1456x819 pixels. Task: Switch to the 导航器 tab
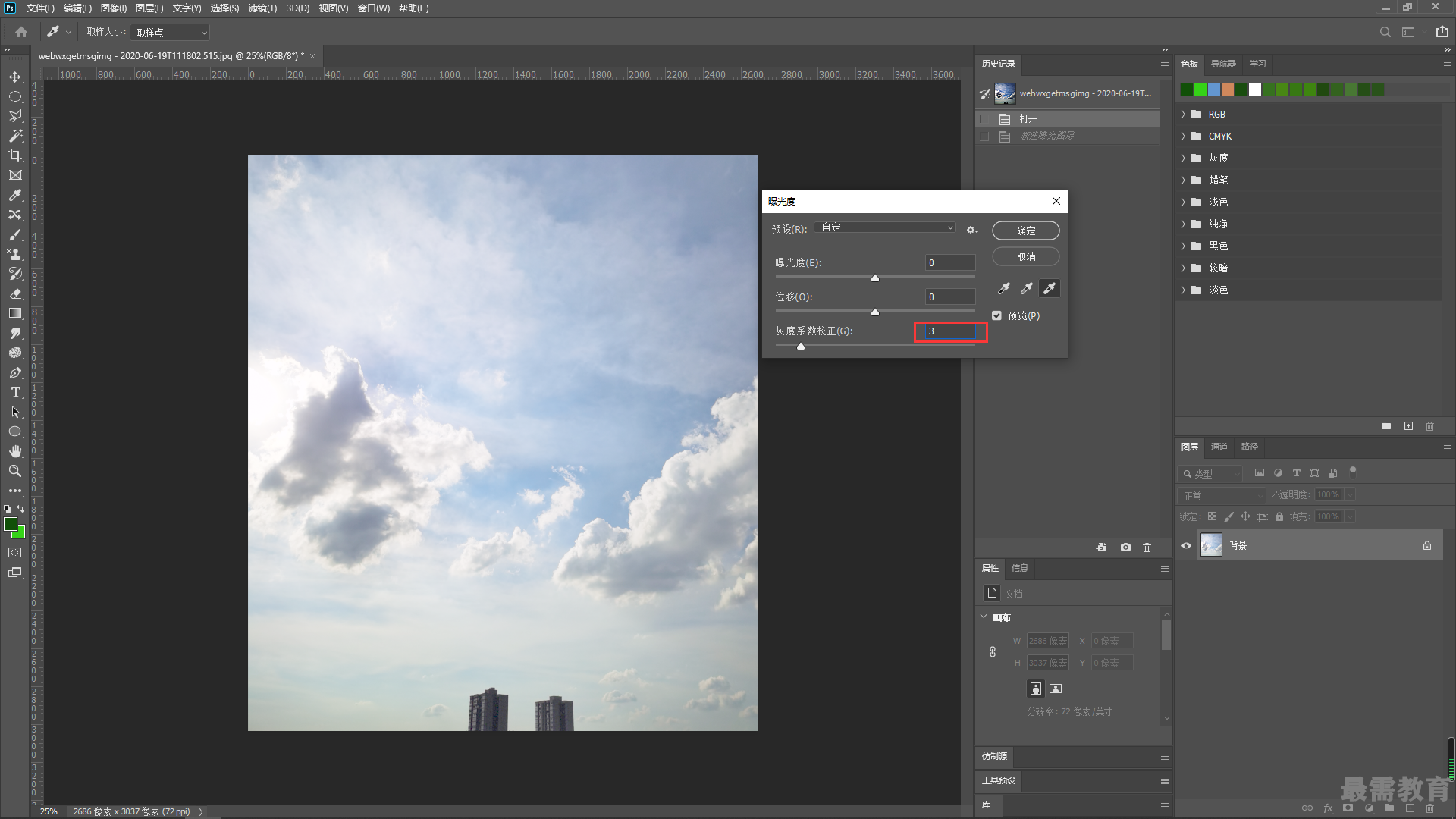pyautogui.click(x=1223, y=64)
